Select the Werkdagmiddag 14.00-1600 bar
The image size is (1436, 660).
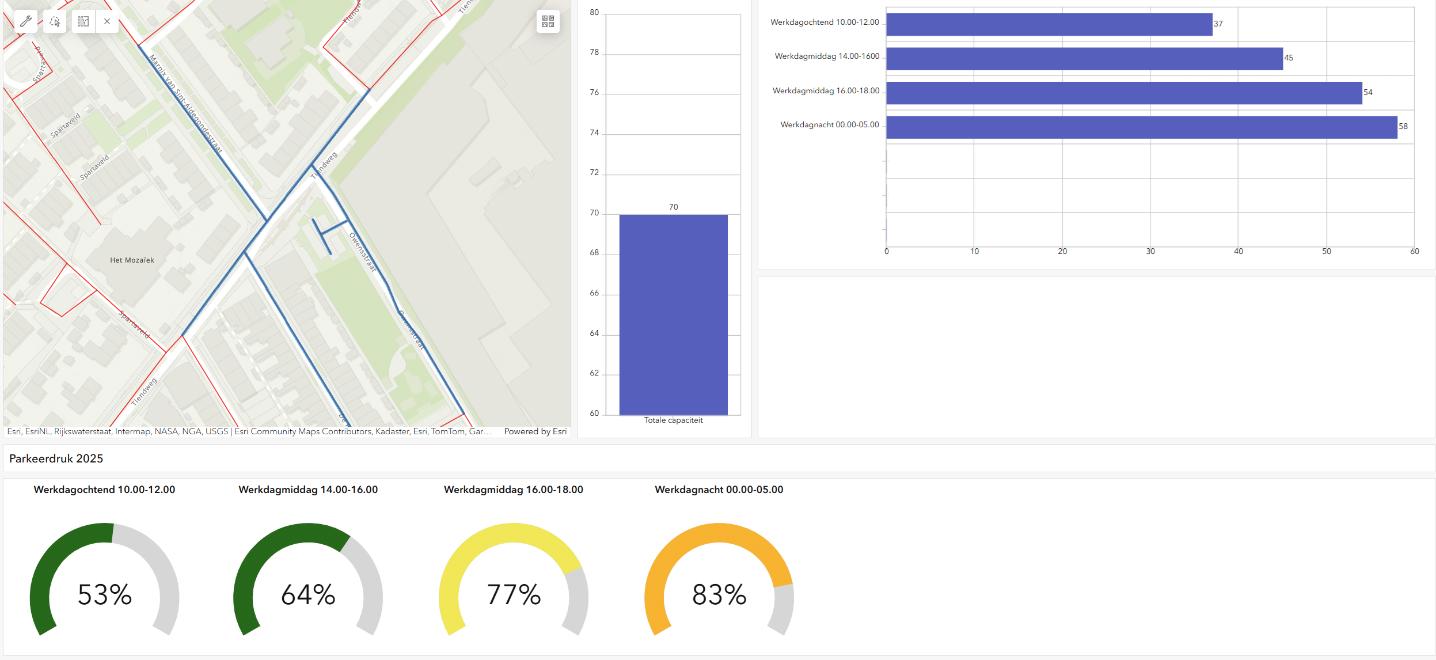[x=1083, y=58]
